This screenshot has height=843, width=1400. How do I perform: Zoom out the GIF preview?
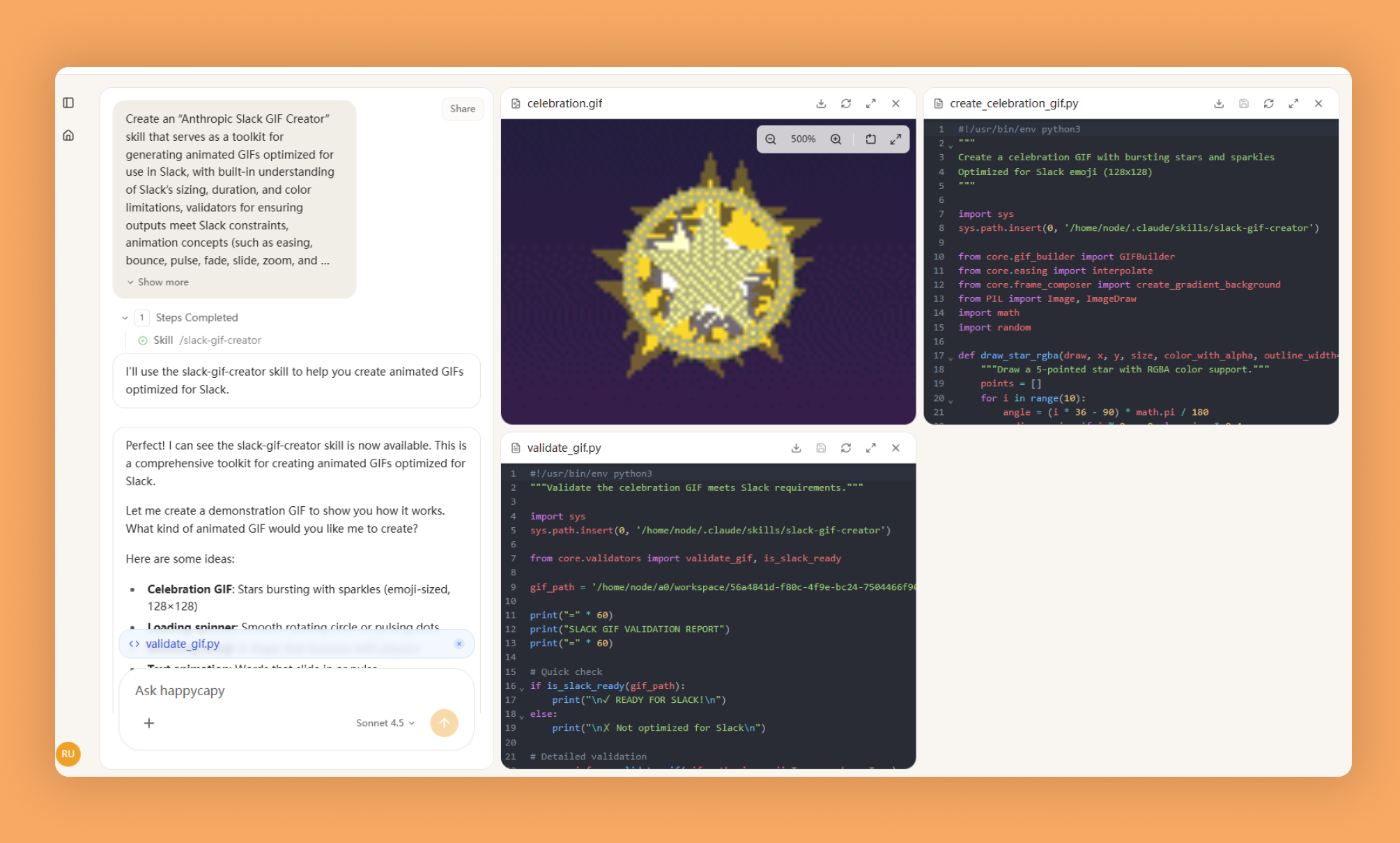tap(771, 139)
